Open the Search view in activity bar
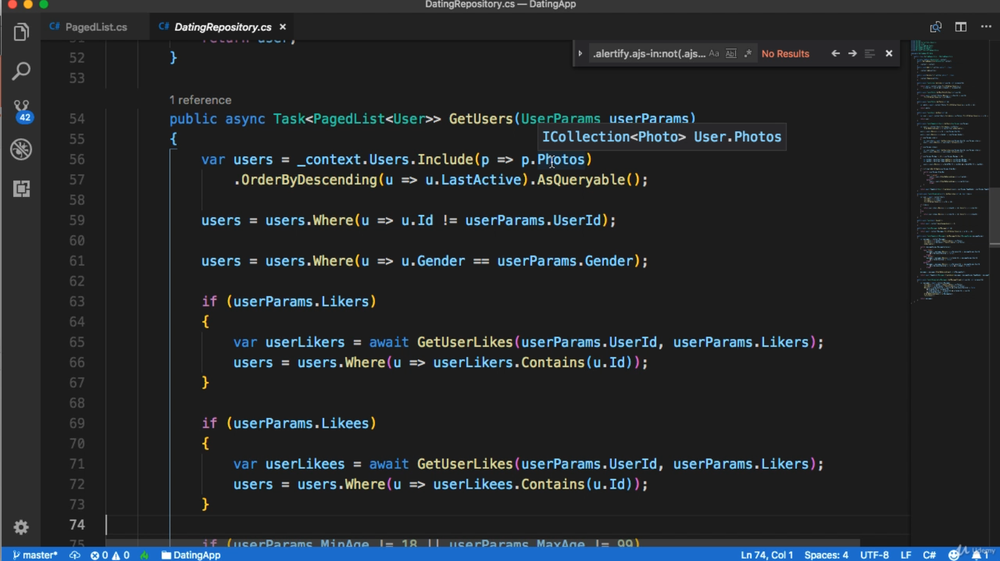Image resolution: width=1000 pixels, height=561 pixels. pos(21,71)
